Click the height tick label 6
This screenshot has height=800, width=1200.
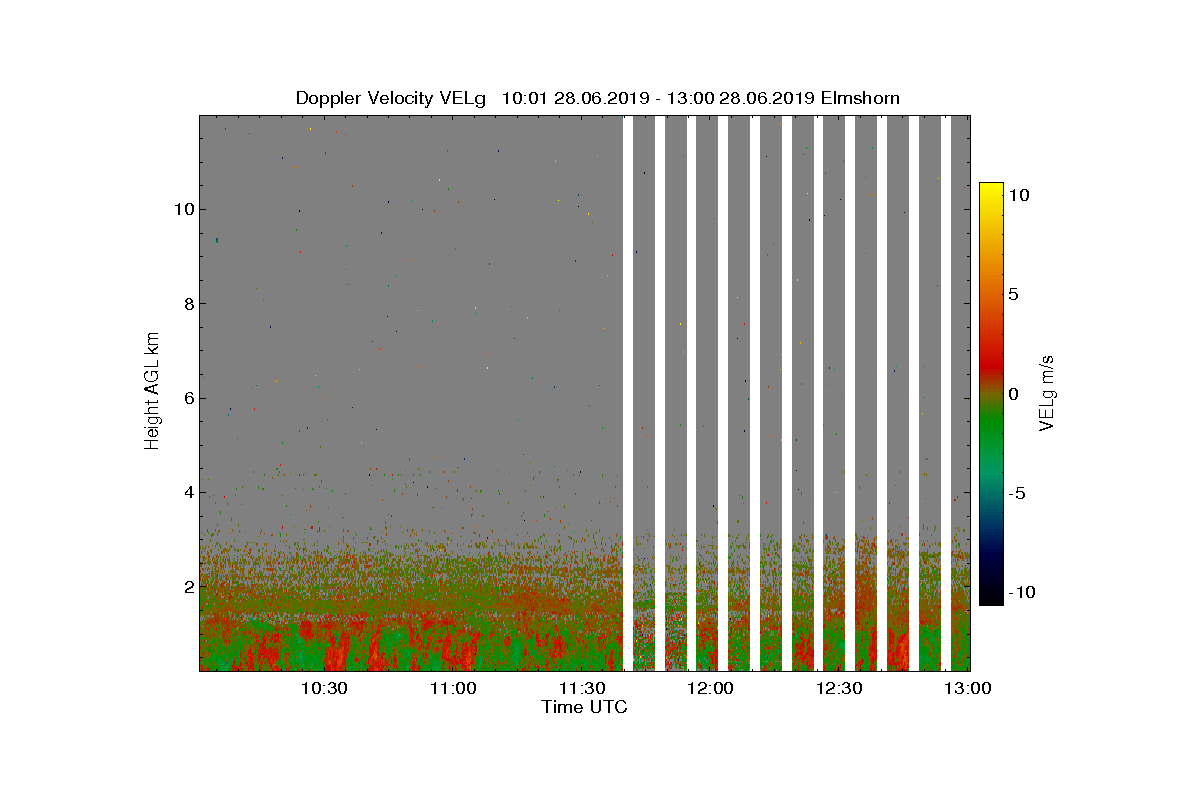pyautogui.click(x=187, y=398)
